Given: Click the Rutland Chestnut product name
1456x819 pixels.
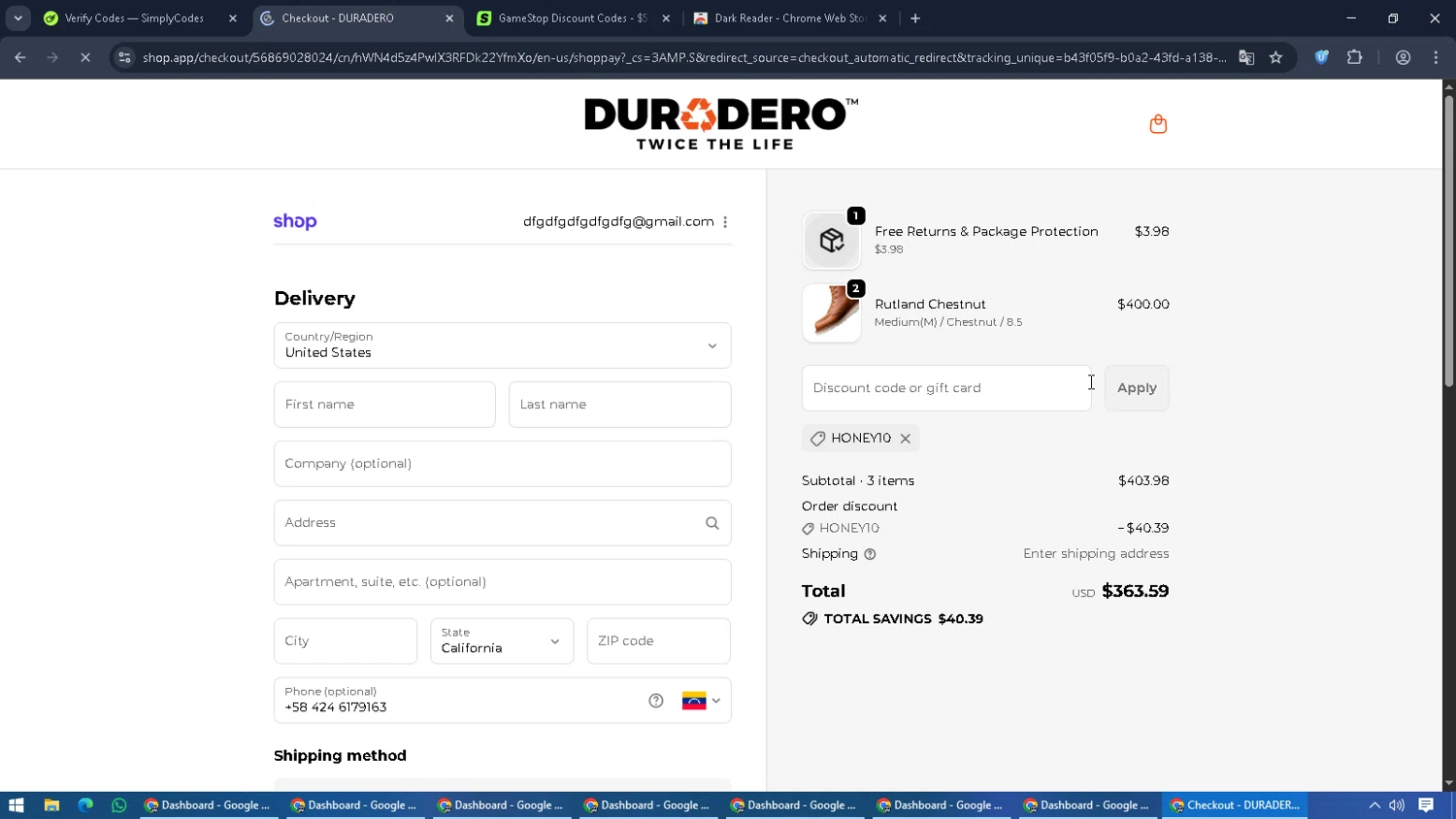Looking at the screenshot, I should tap(930, 305).
